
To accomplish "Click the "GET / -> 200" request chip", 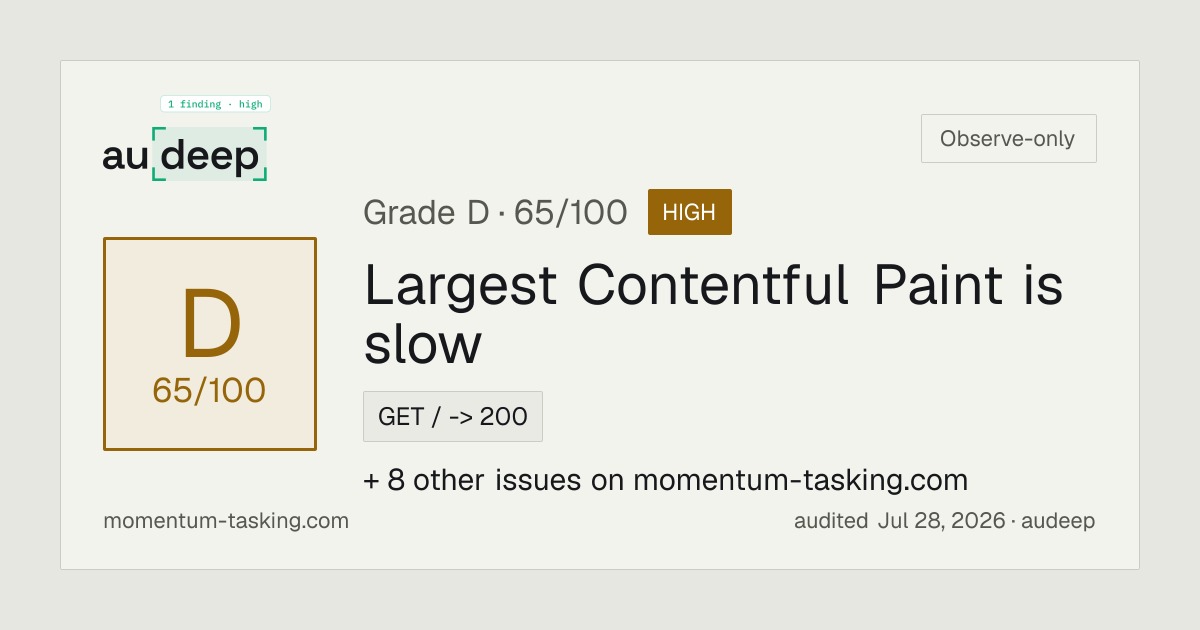I will coord(453,416).
